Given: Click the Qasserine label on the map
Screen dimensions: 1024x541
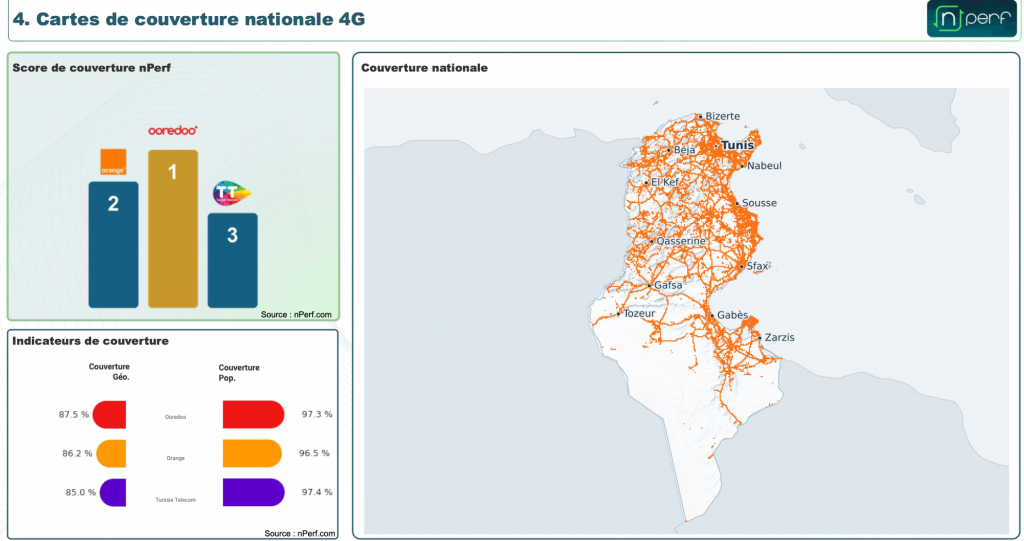Looking at the screenshot, I should 680,241.
